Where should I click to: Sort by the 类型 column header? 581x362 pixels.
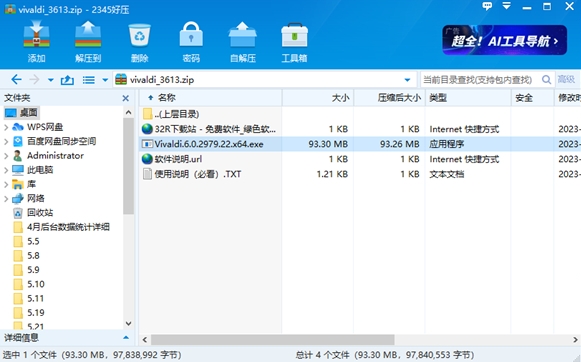[x=468, y=98]
